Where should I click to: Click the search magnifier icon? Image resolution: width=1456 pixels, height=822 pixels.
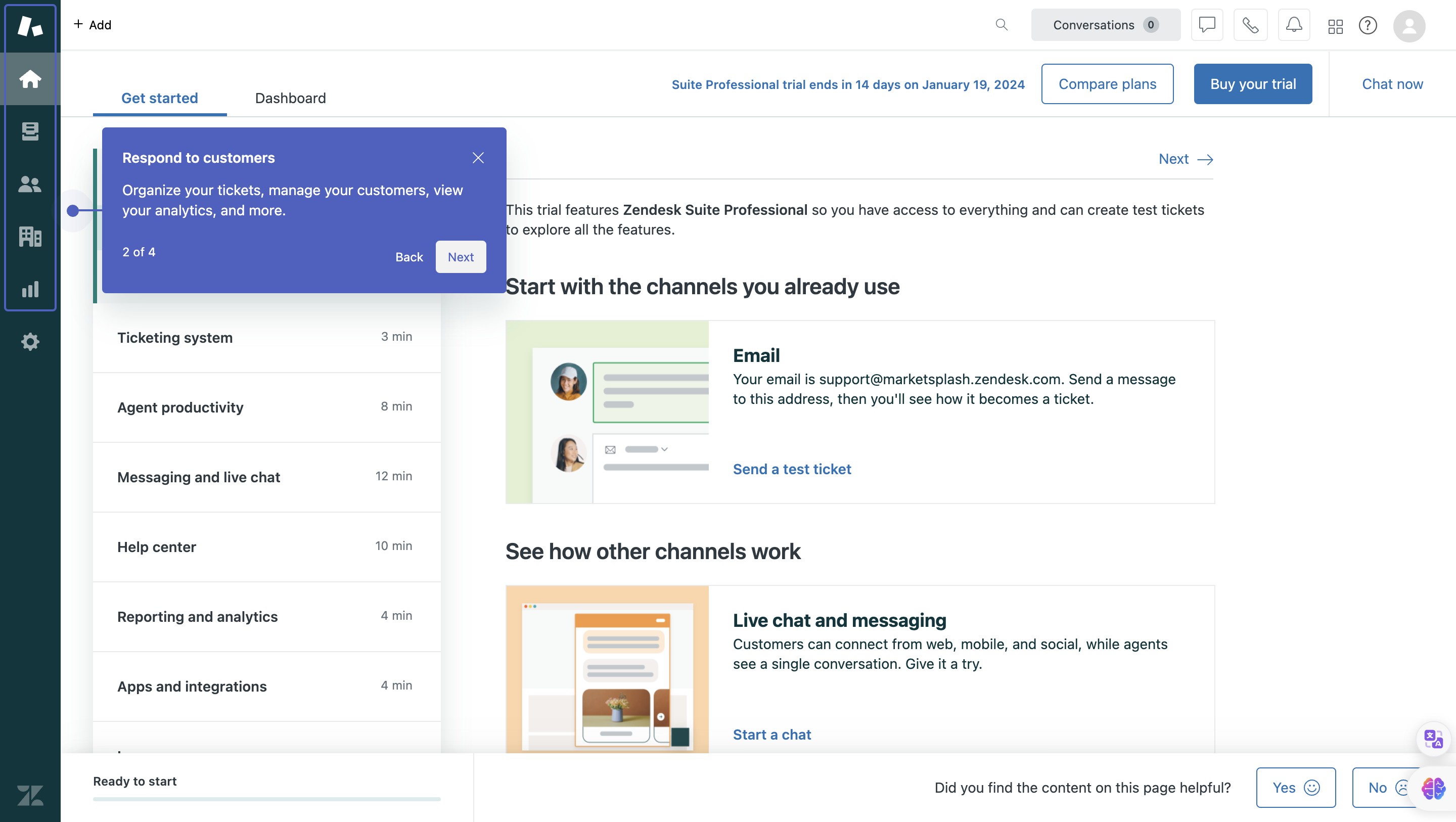1001,25
